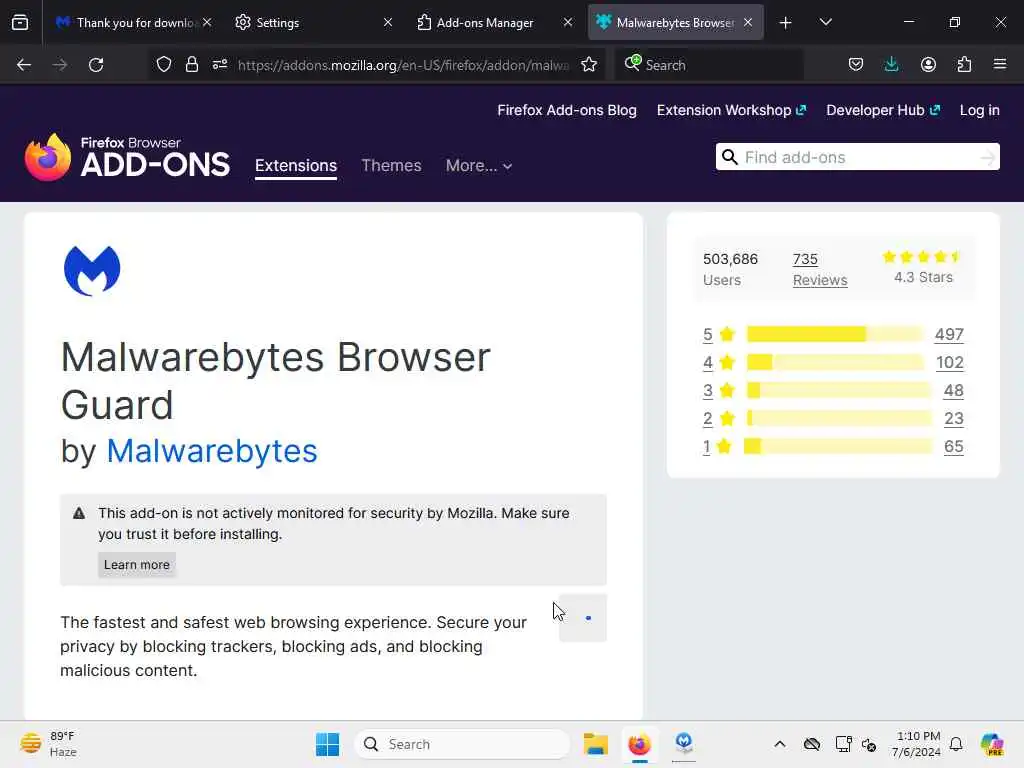The width and height of the screenshot is (1024, 768).
Task: Switch to Add-ons Manager tab
Action: click(495, 22)
